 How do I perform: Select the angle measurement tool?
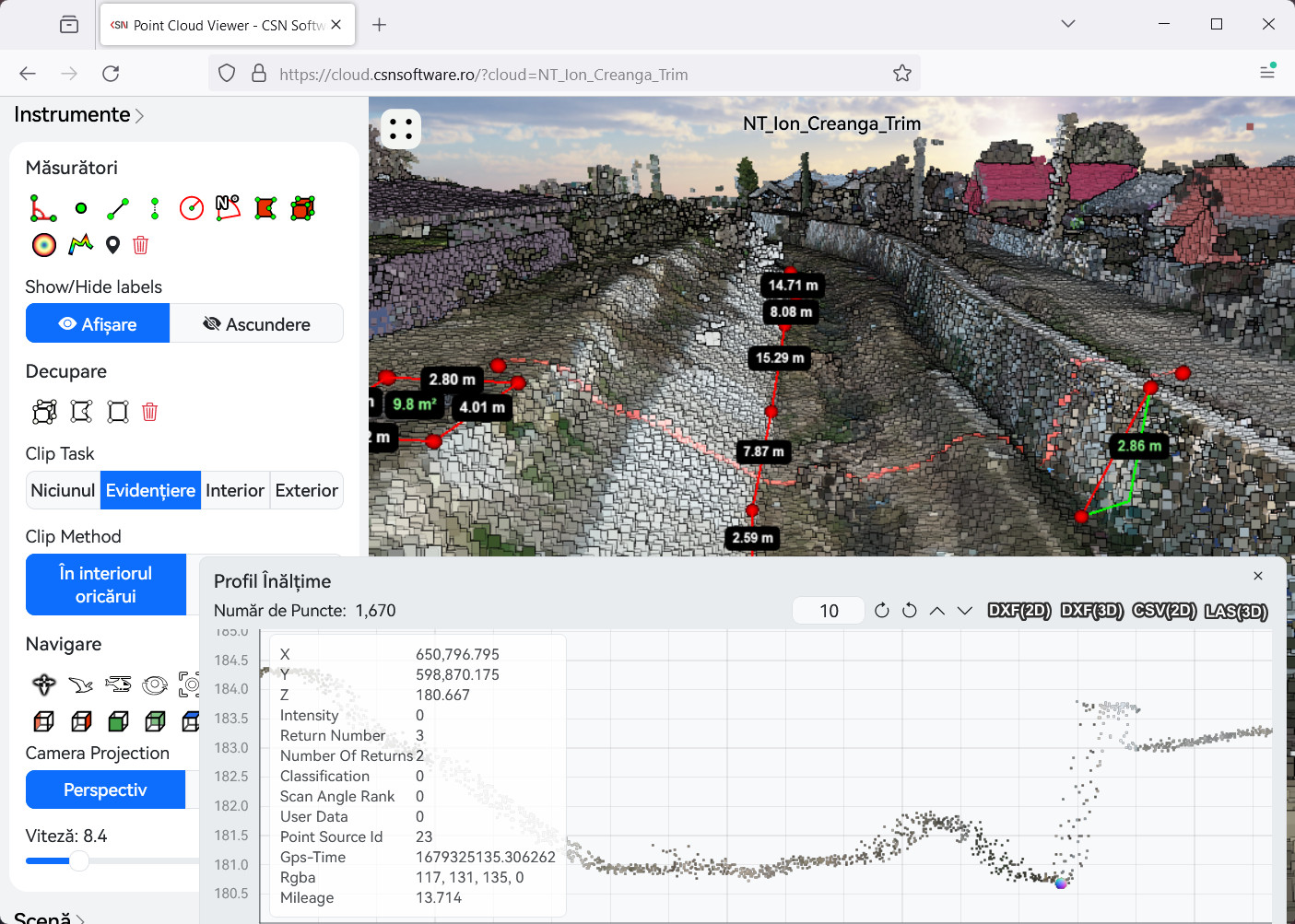[44, 207]
